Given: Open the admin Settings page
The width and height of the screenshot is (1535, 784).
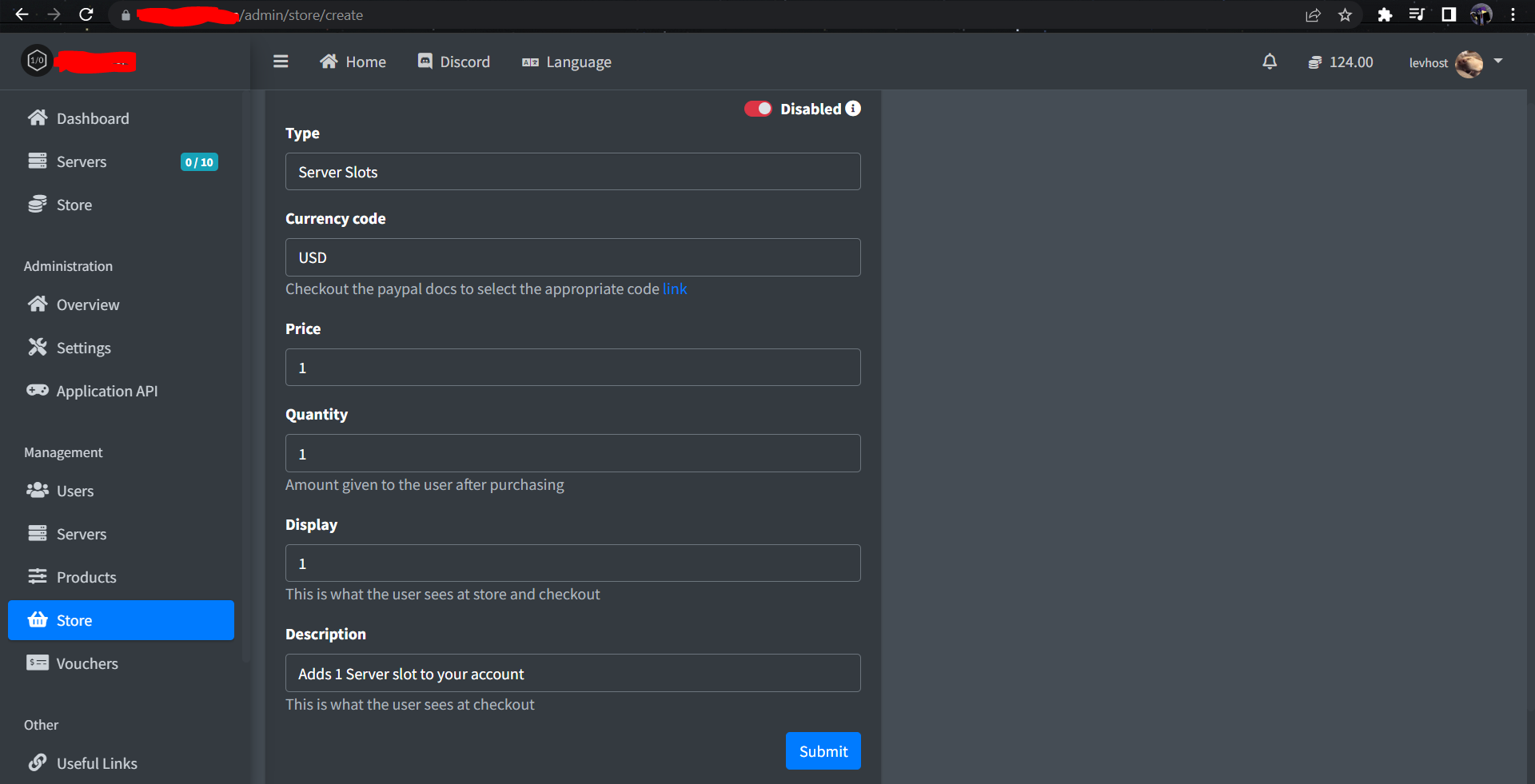Looking at the screenshot, I should [x=83, y=348].
